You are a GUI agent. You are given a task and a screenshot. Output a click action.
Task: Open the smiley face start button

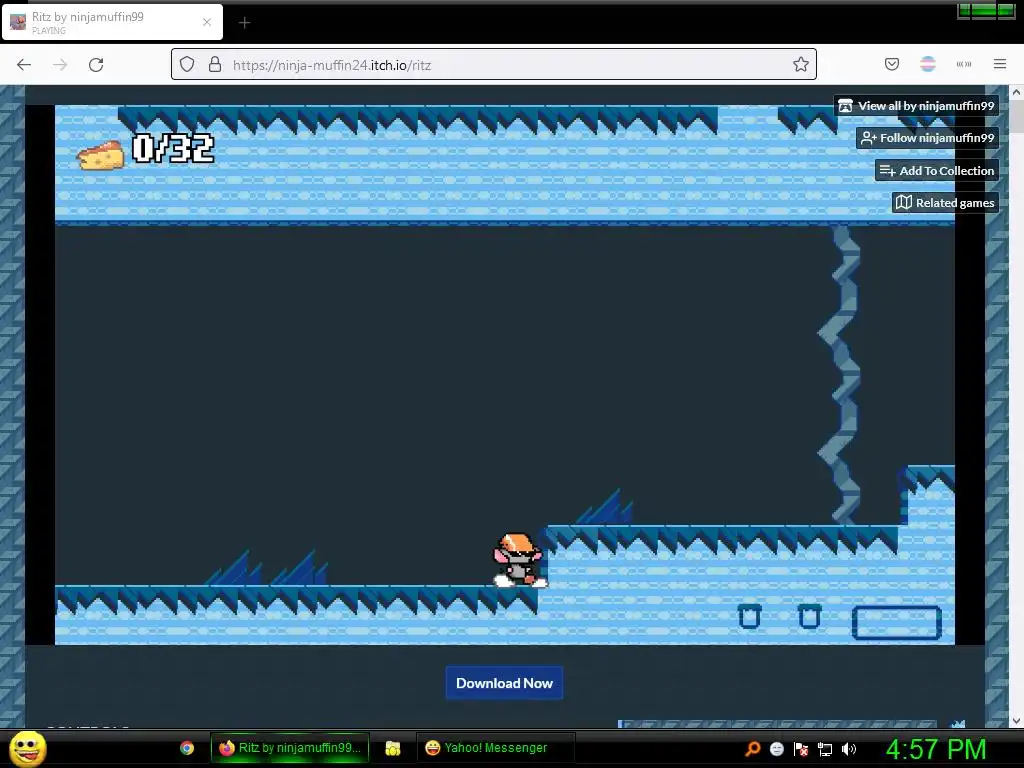[x=28, y=748]
